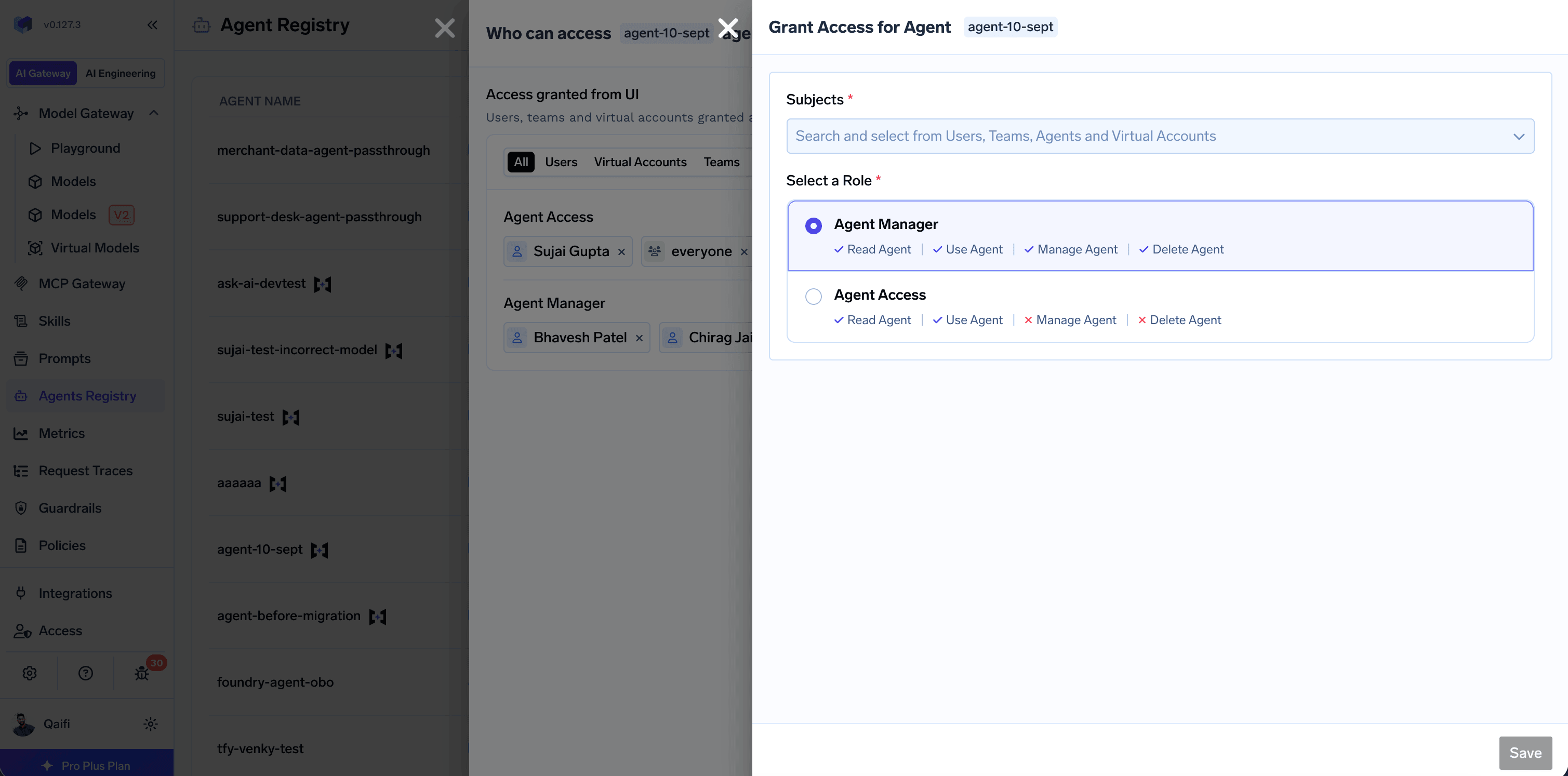This screenshot has width=1568, height=776.
Task: Open the Subjects search dropdown
Action: click(x=1160, y=136)
